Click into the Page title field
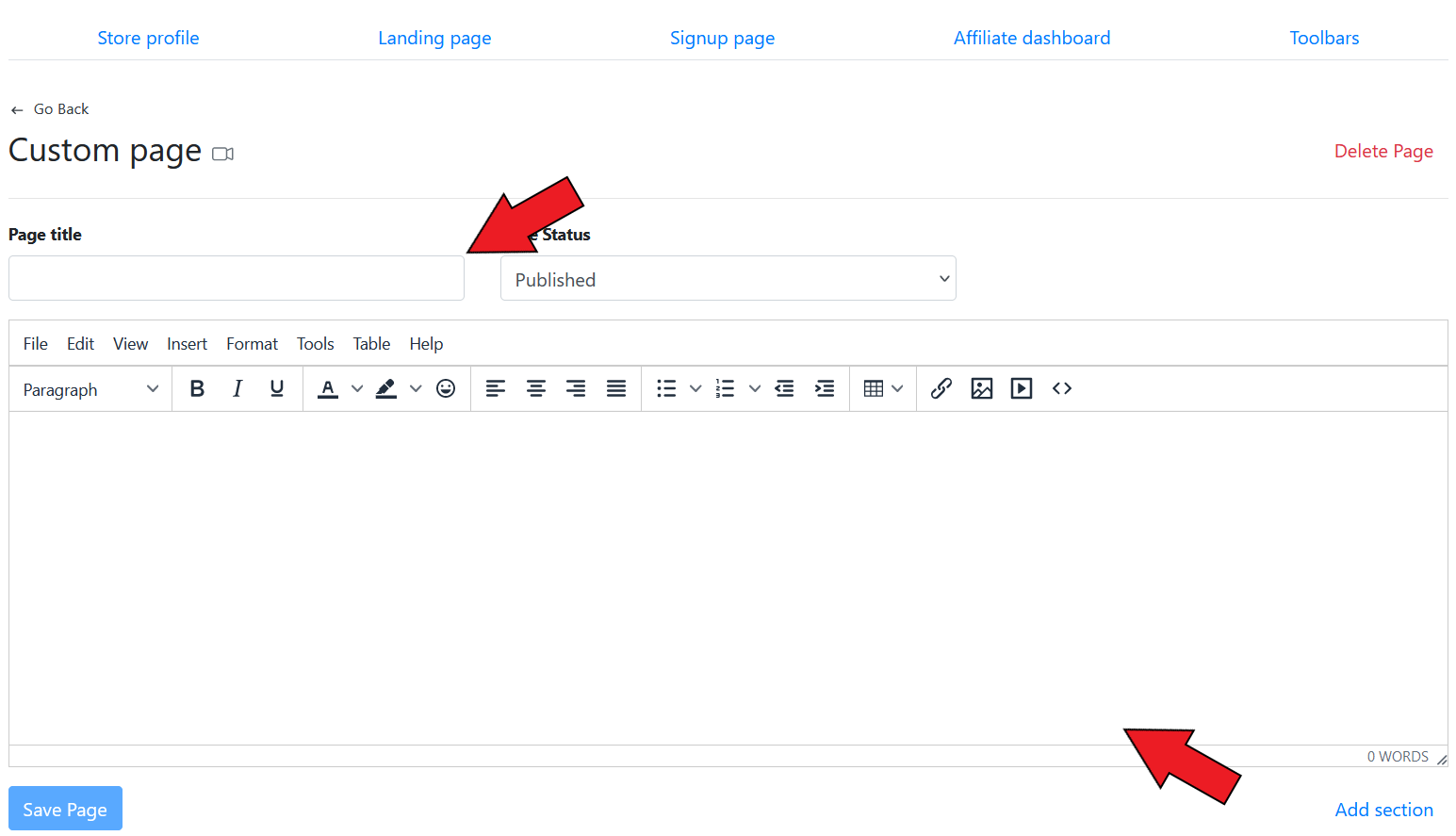This screenshot has height=836, width=1456. pyautogui.click(x=236, y=278)
